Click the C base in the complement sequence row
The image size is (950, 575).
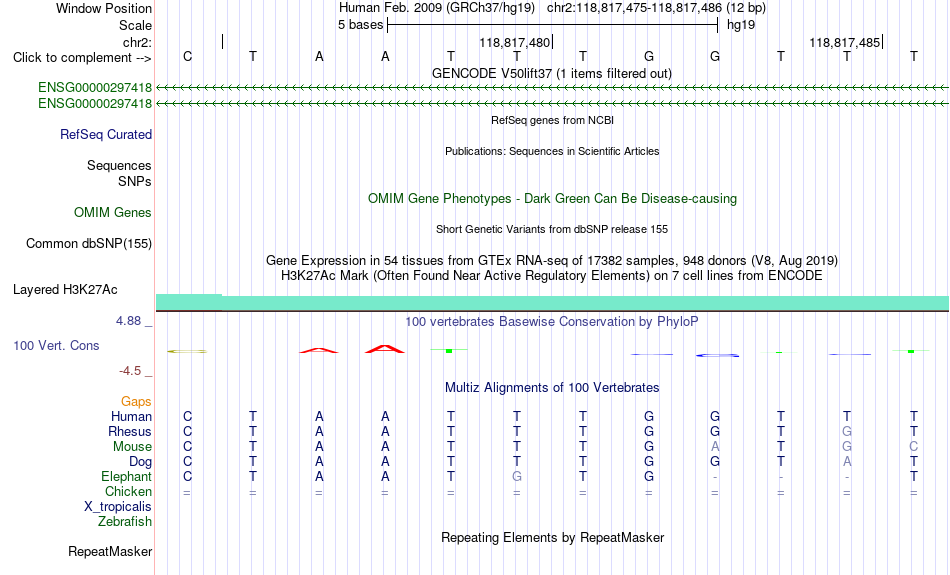point(187,56)
